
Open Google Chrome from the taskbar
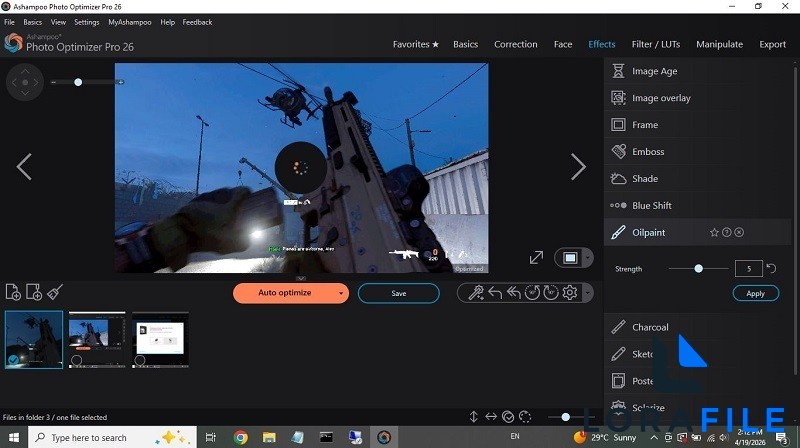(241, 437)
